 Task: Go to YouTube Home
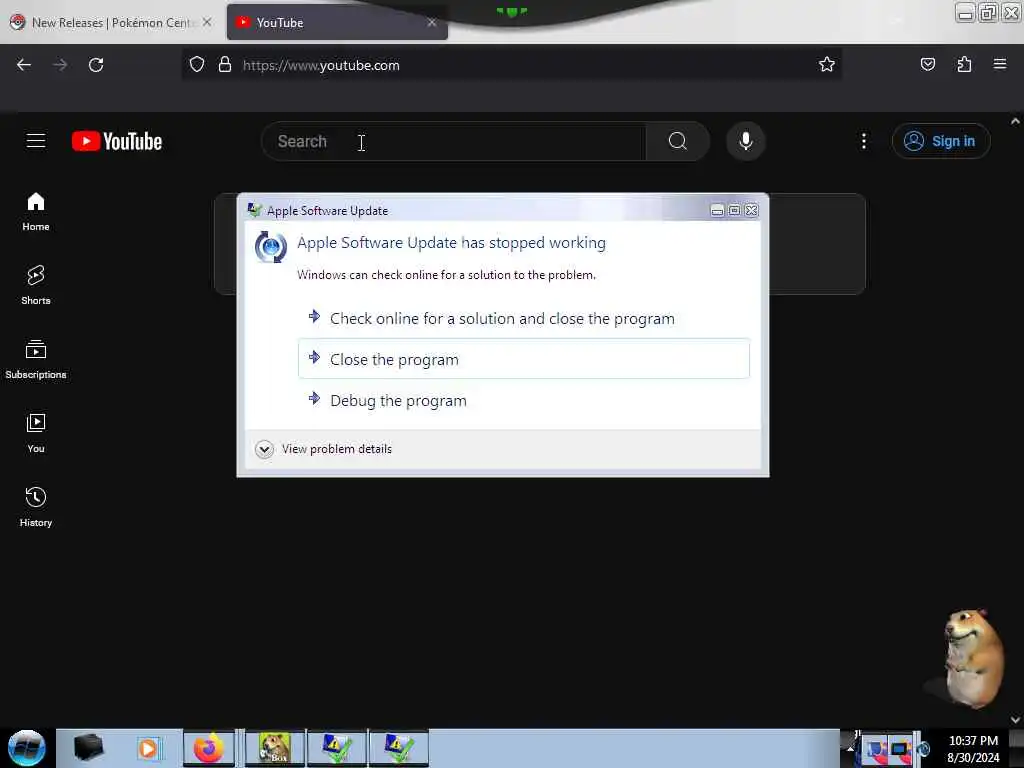36,212
